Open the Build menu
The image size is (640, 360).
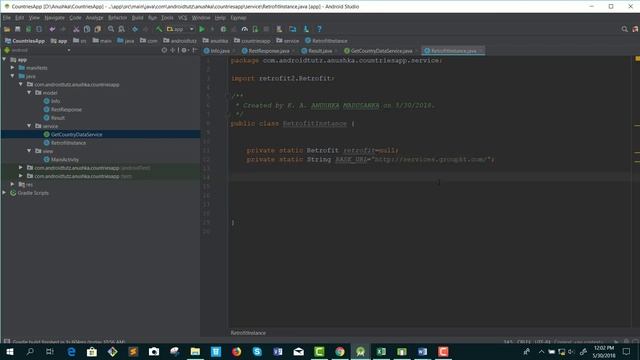[138, 18]
